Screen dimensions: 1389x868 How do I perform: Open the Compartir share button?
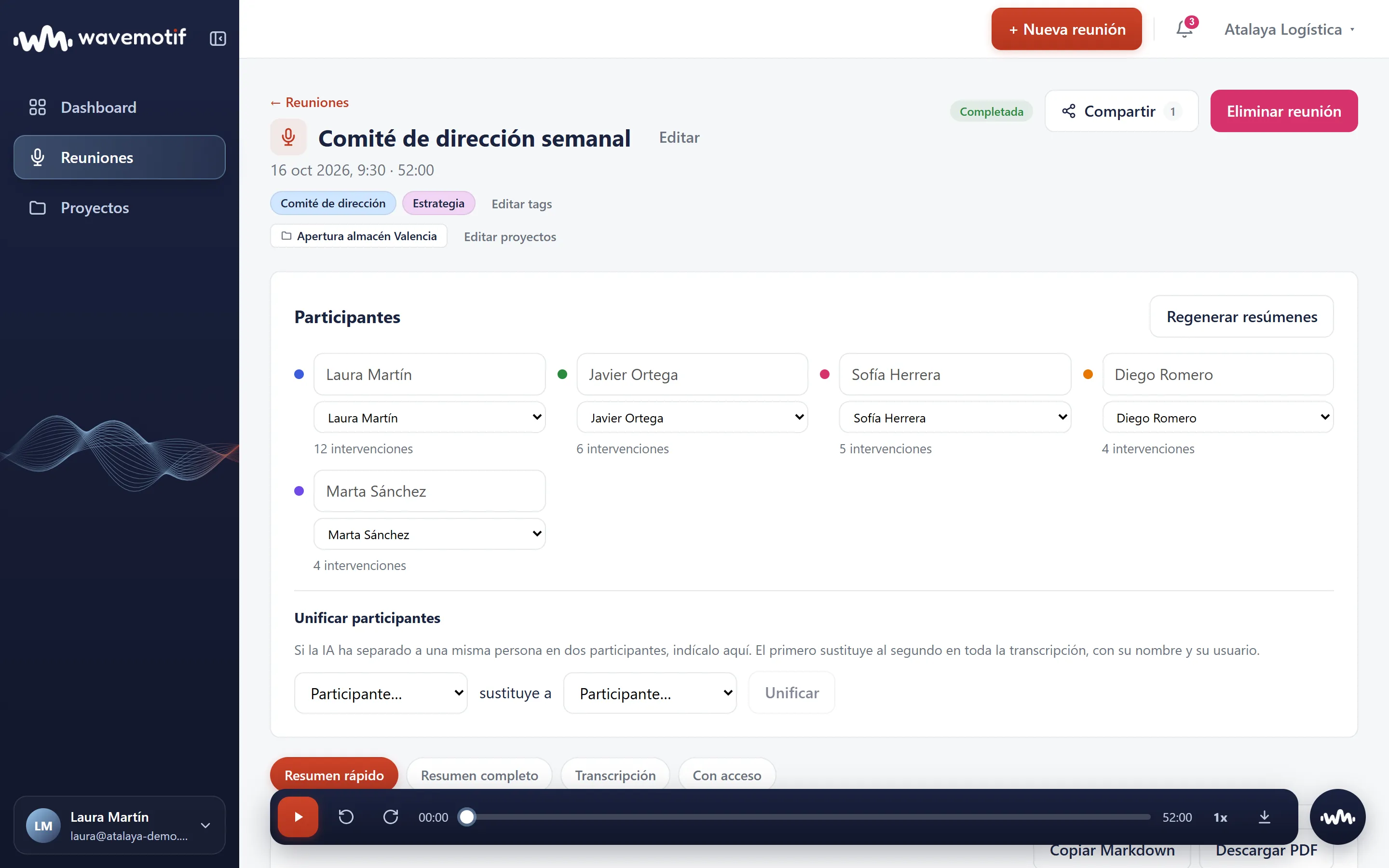pos(1121,111)
